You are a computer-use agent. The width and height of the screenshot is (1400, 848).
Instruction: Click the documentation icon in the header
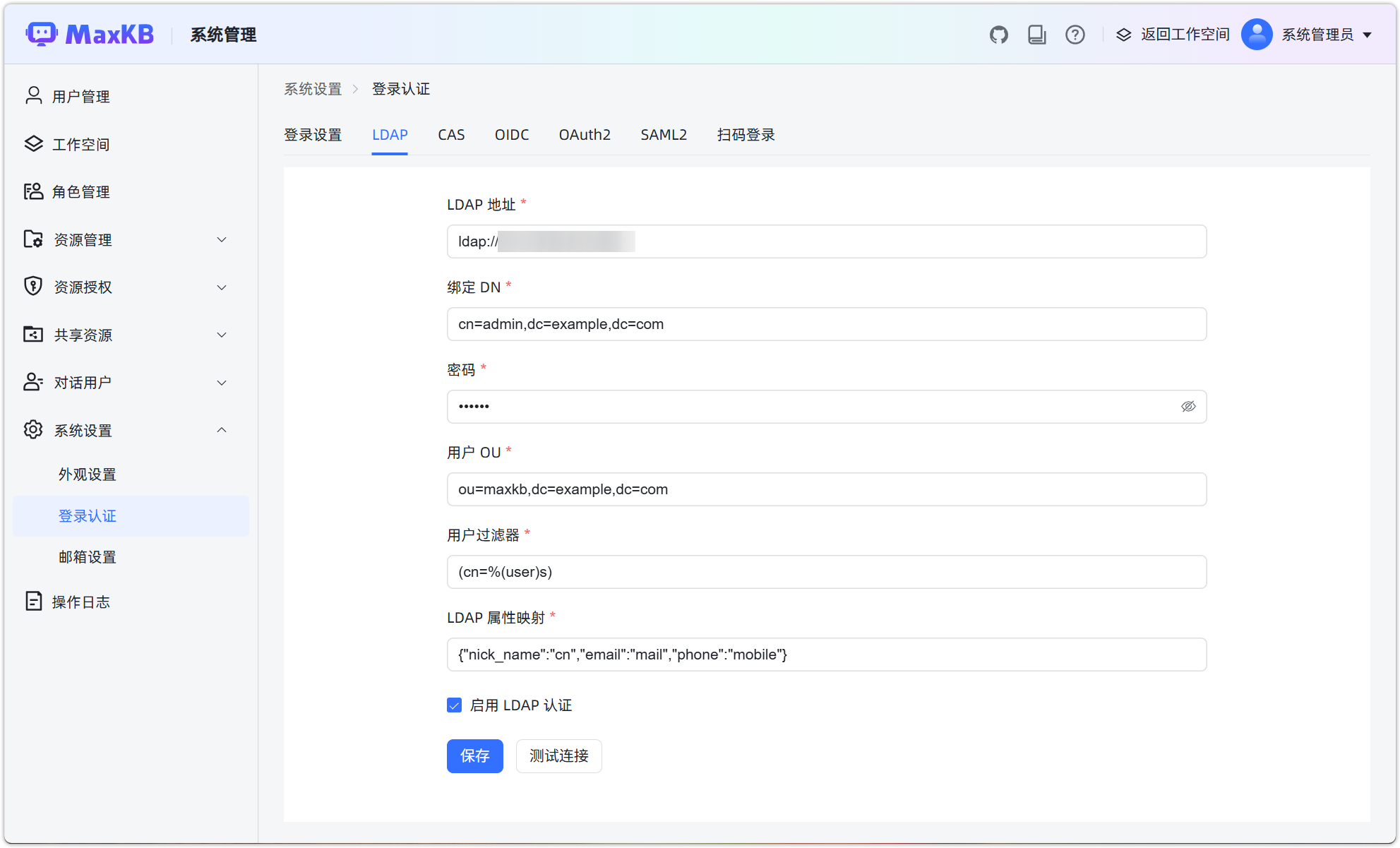(x=1036, y=34)
